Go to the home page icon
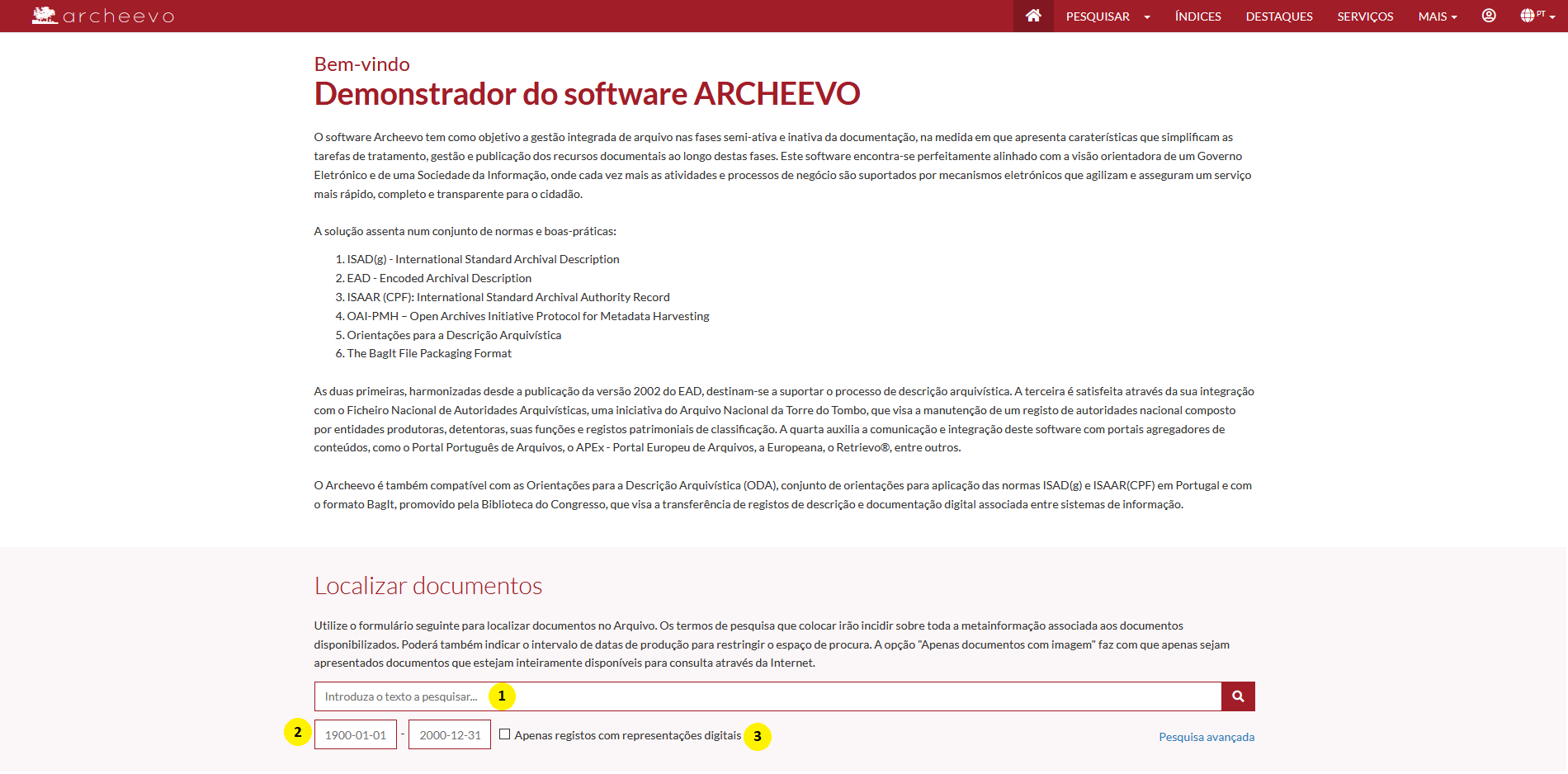The height and width of the screenshot is (774, 1568). pos(1032,16)
